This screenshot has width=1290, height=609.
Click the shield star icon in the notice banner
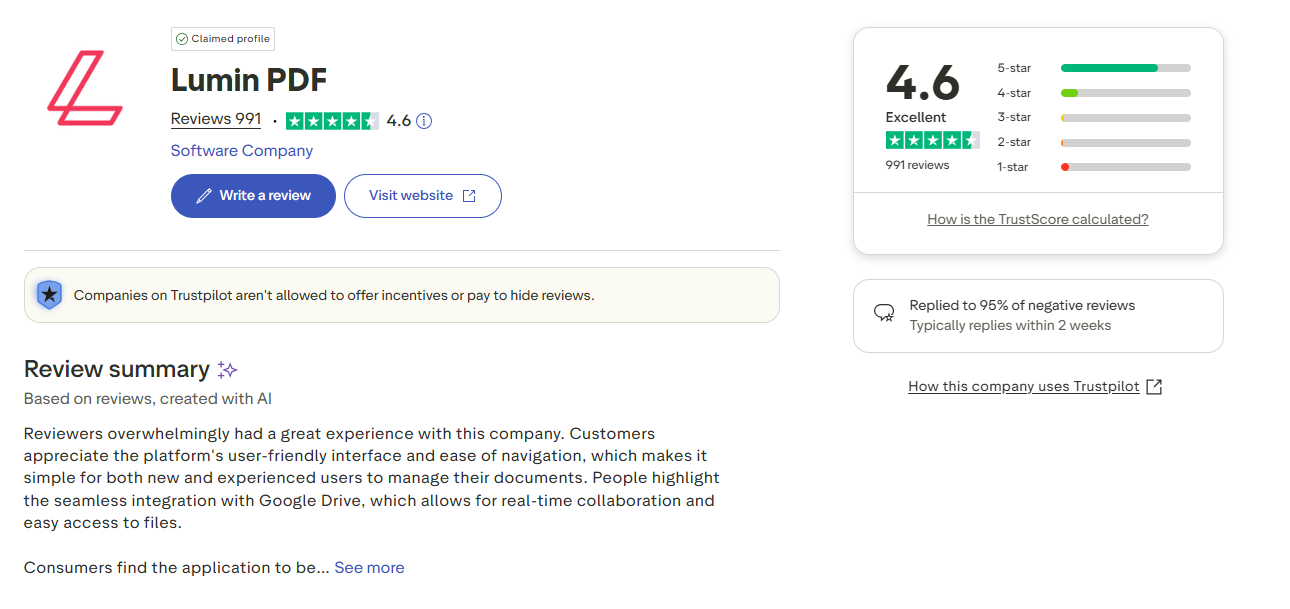coord(49,295)
